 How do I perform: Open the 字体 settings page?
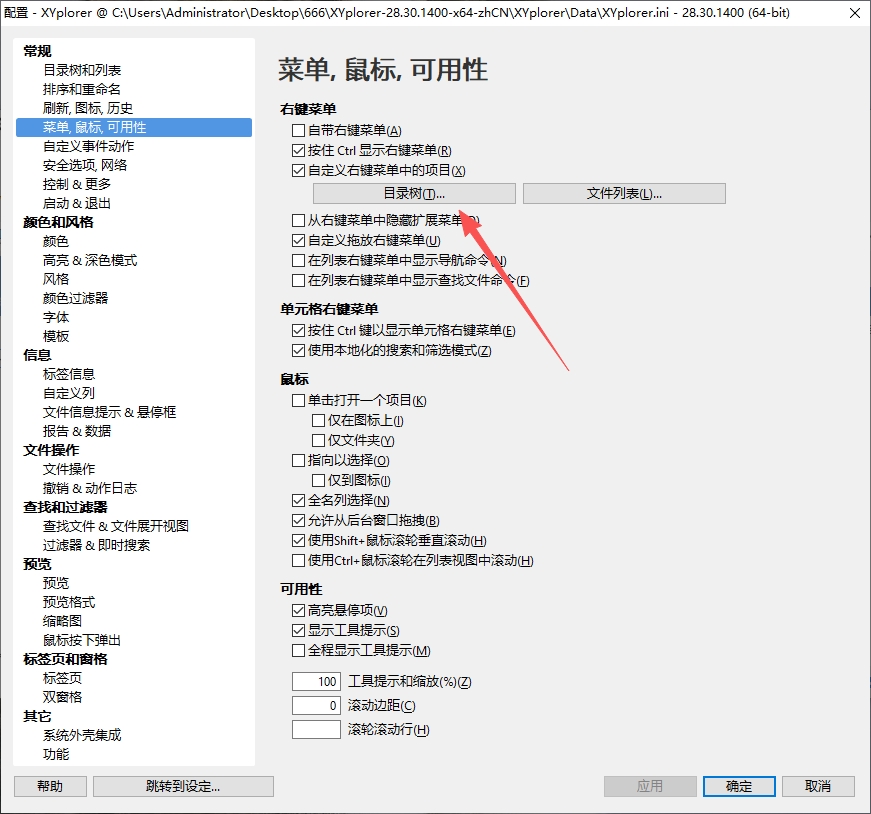click(56, 317)
